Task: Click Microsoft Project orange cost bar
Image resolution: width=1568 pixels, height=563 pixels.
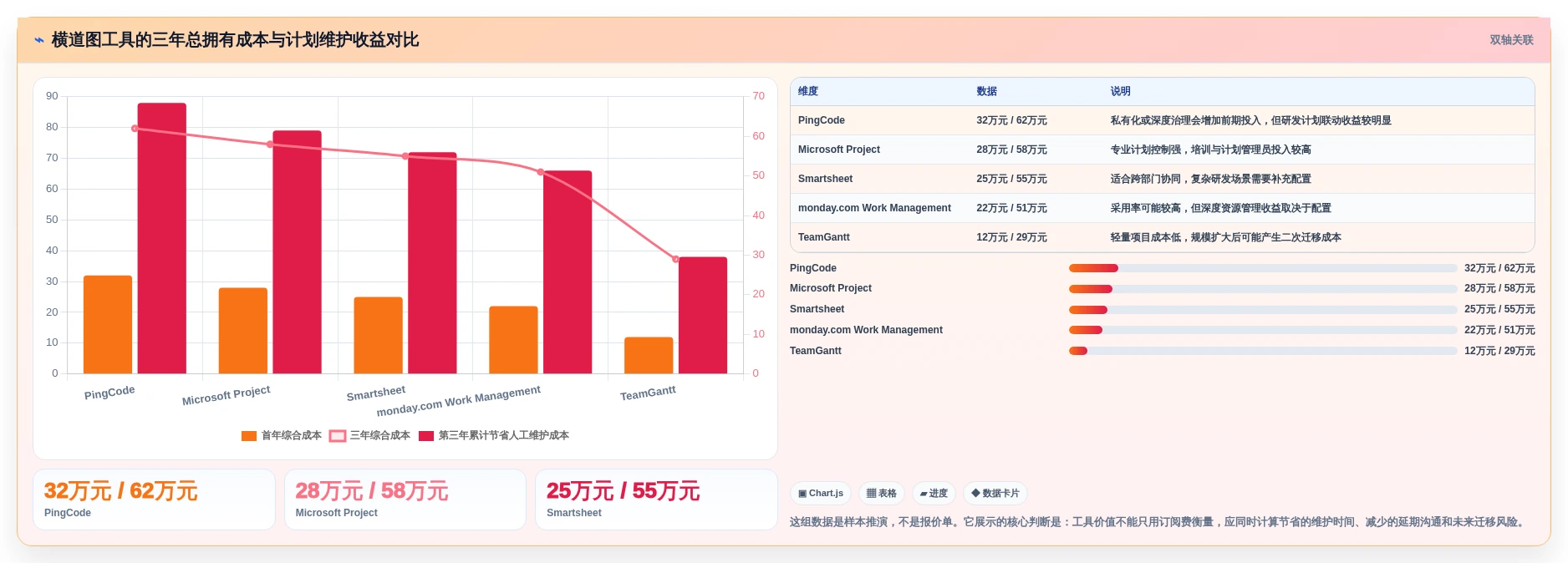Action: (243, 331)
